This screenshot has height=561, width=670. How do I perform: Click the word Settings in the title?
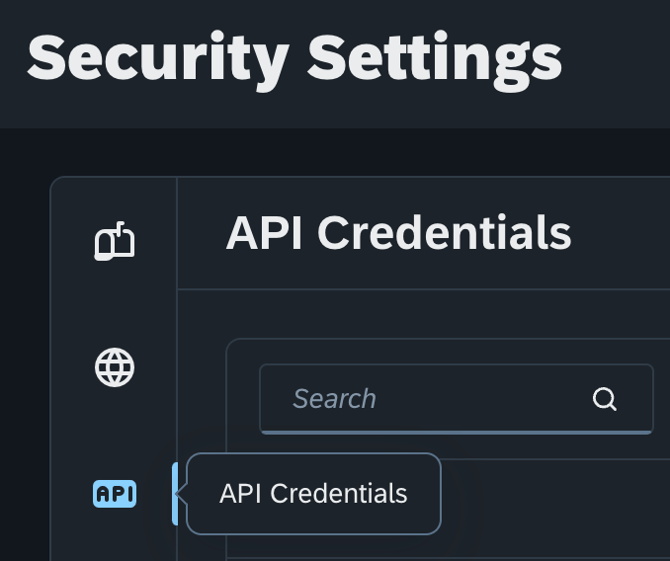tap(434, 58)
